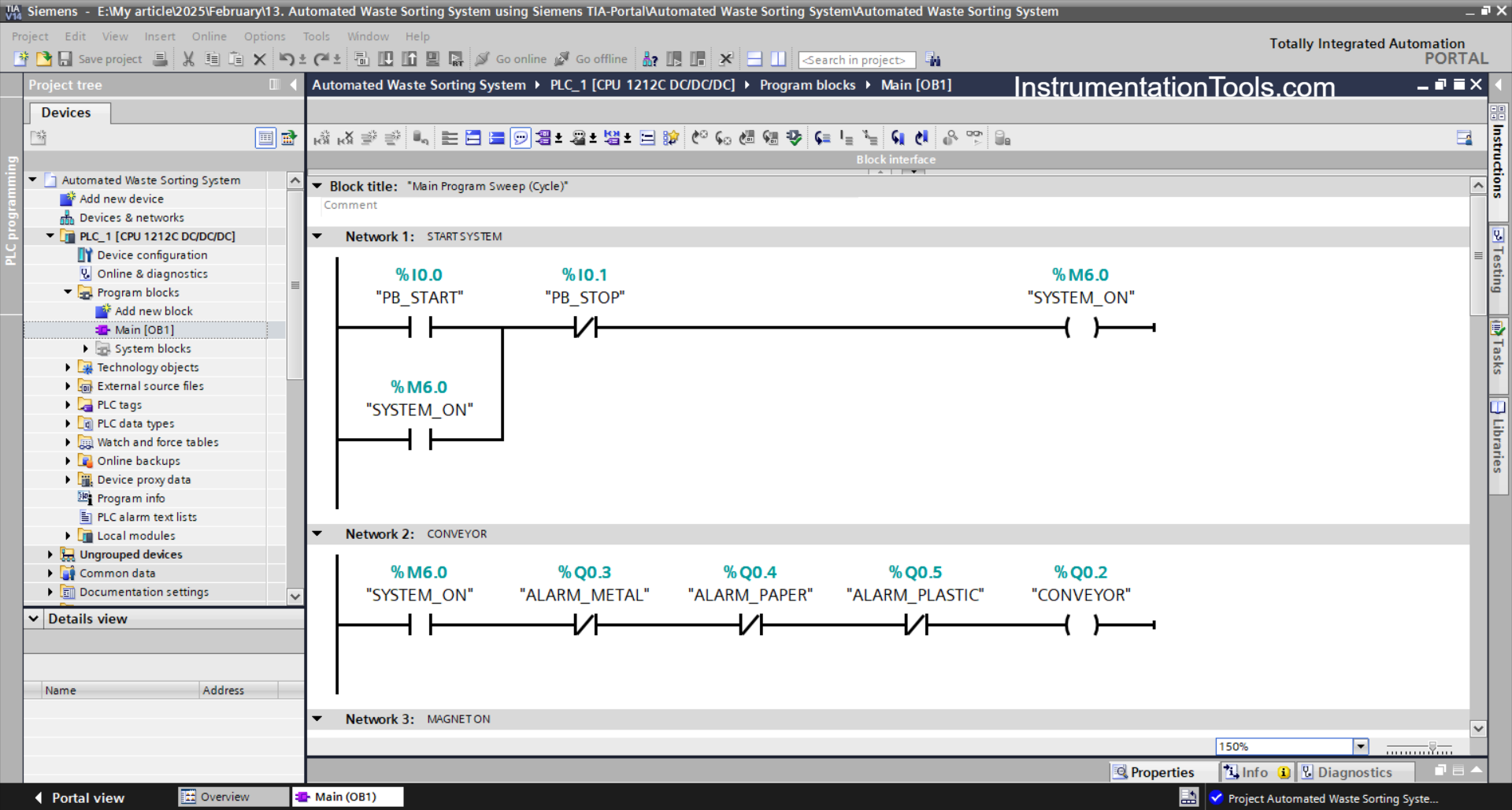
Task: Toggle Project tree auto-collapse pin
Action: click(x=274, y=84)
